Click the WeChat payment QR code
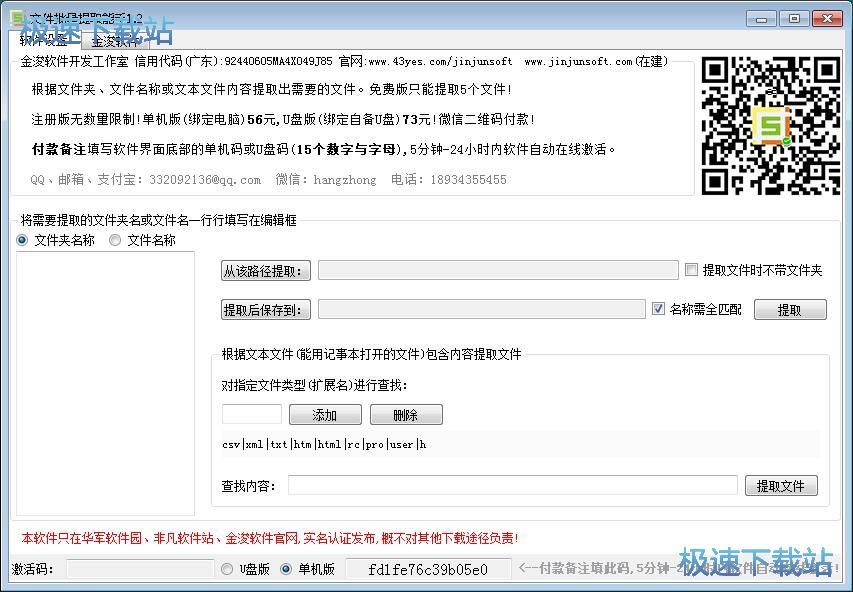The image size is (853, 592). pyautogui.click(x=770, y=126)
